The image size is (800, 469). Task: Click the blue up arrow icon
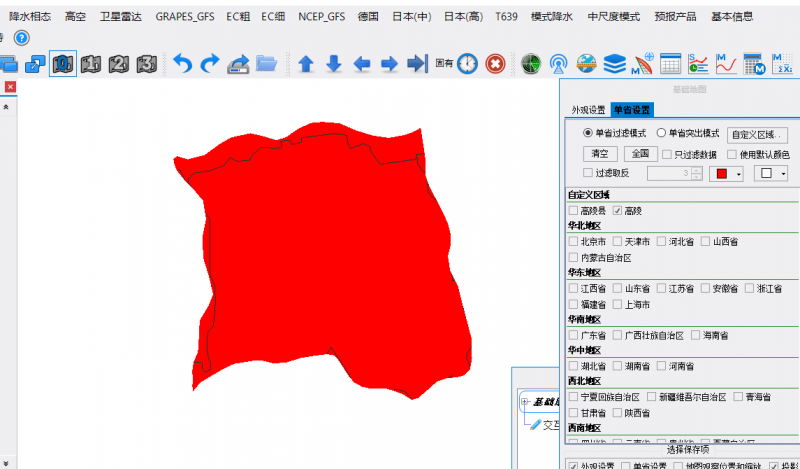click(x=306, y=64)
